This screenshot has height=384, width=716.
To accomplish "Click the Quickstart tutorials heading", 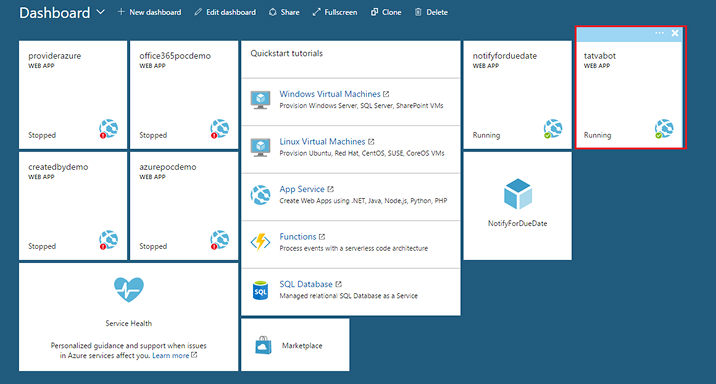I will (x=286, y=53).
